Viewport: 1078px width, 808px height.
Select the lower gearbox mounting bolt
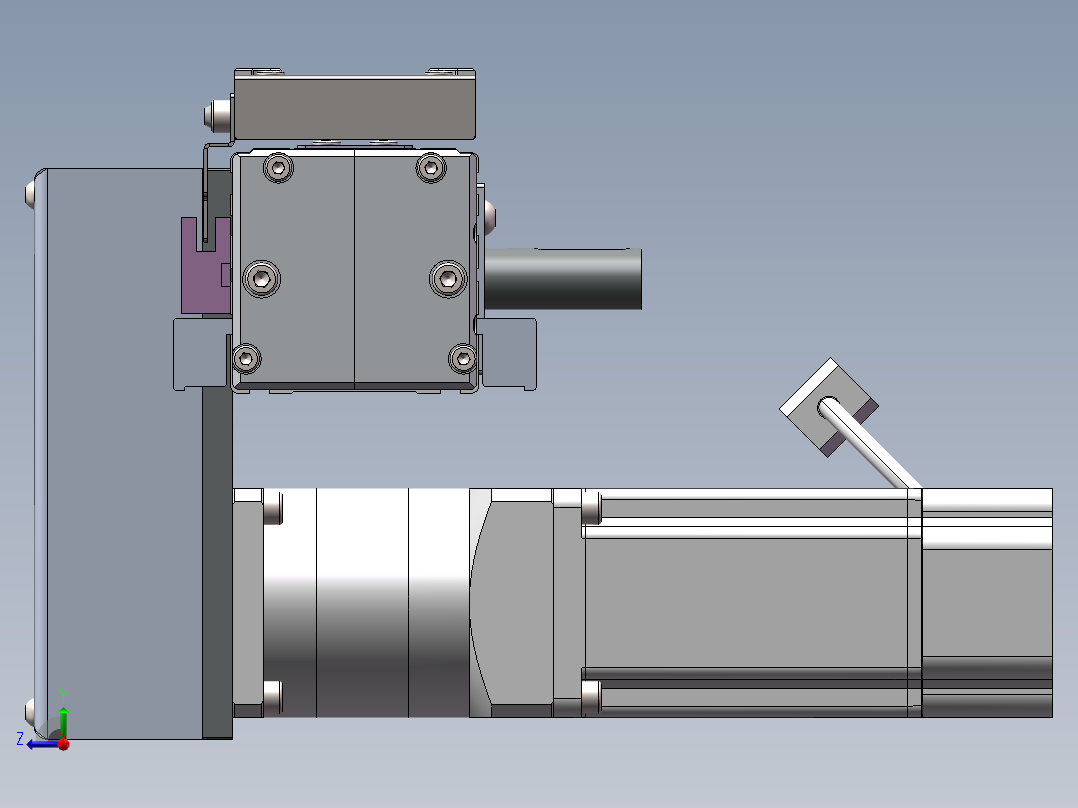click(273, 696)
